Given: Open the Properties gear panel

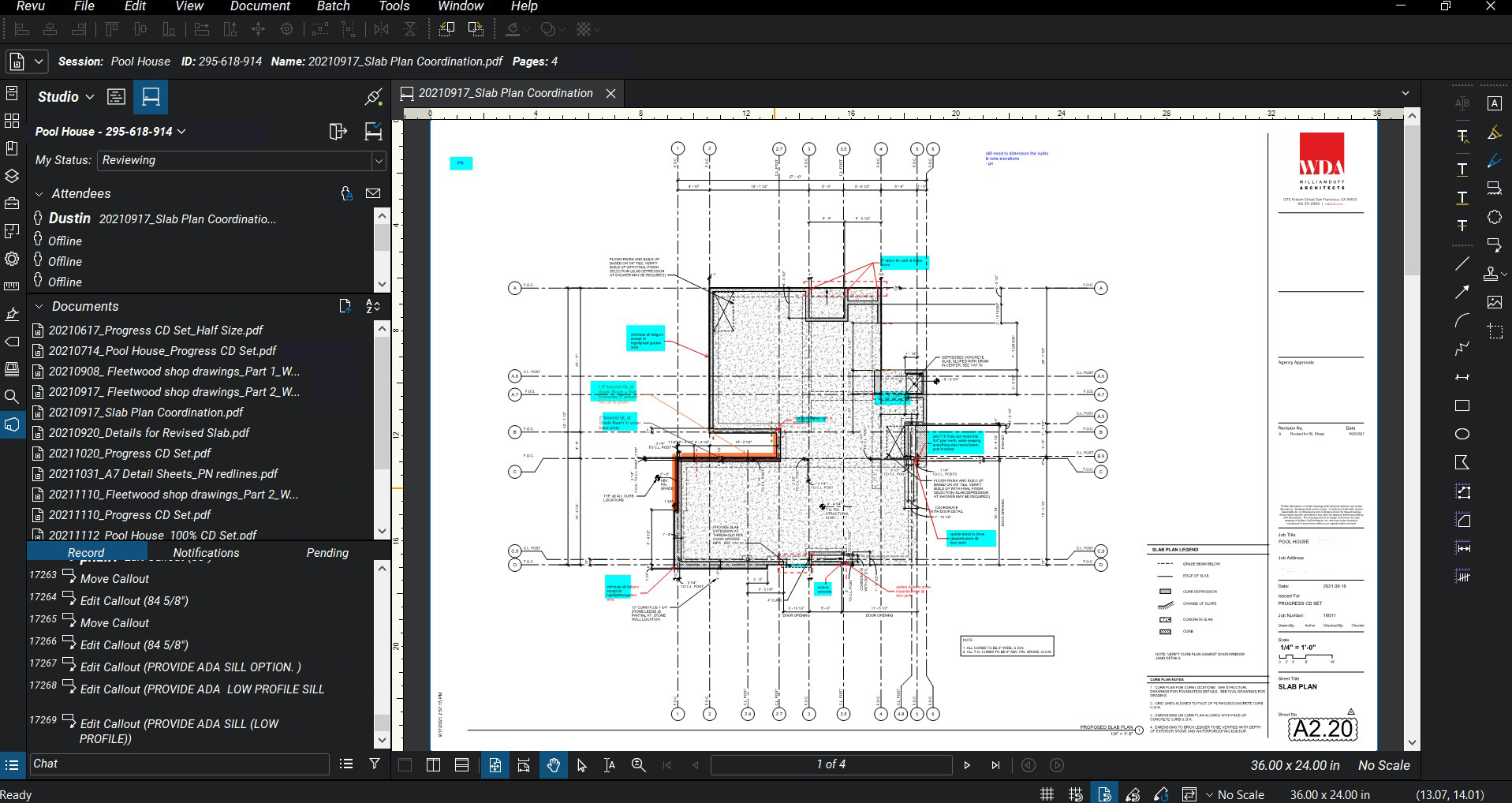Looking at the screenshot, I should [12, 259].
